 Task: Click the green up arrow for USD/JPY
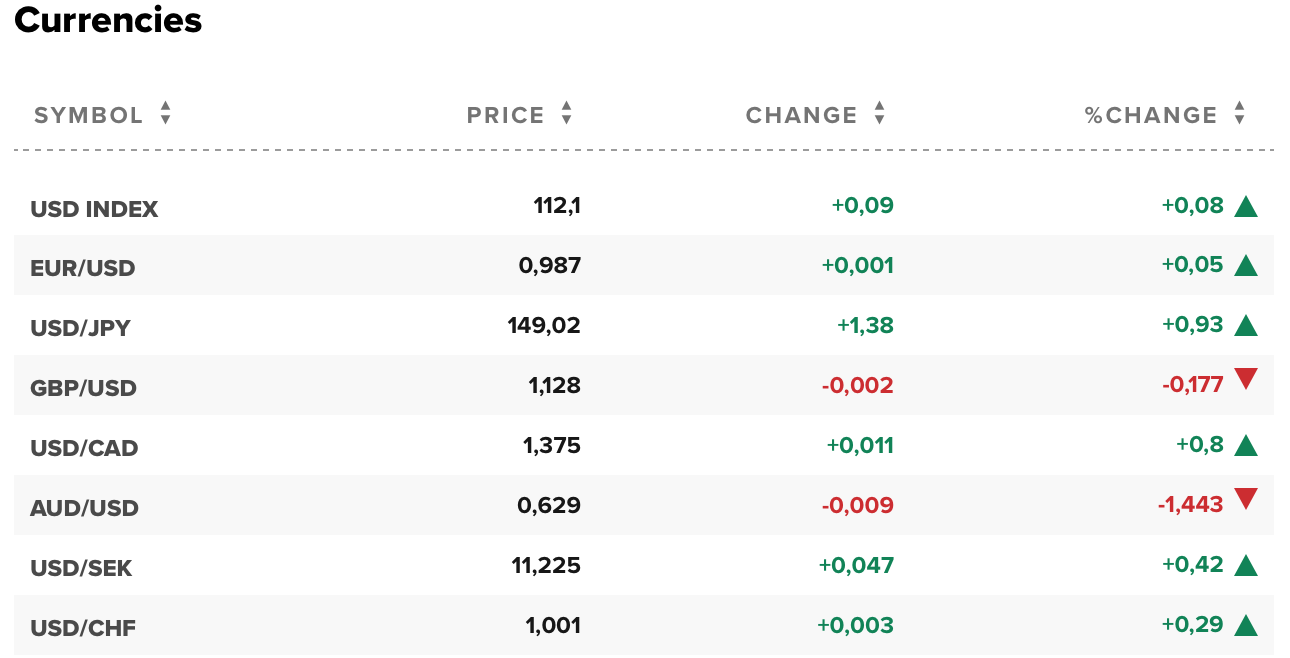(1245, 326)
